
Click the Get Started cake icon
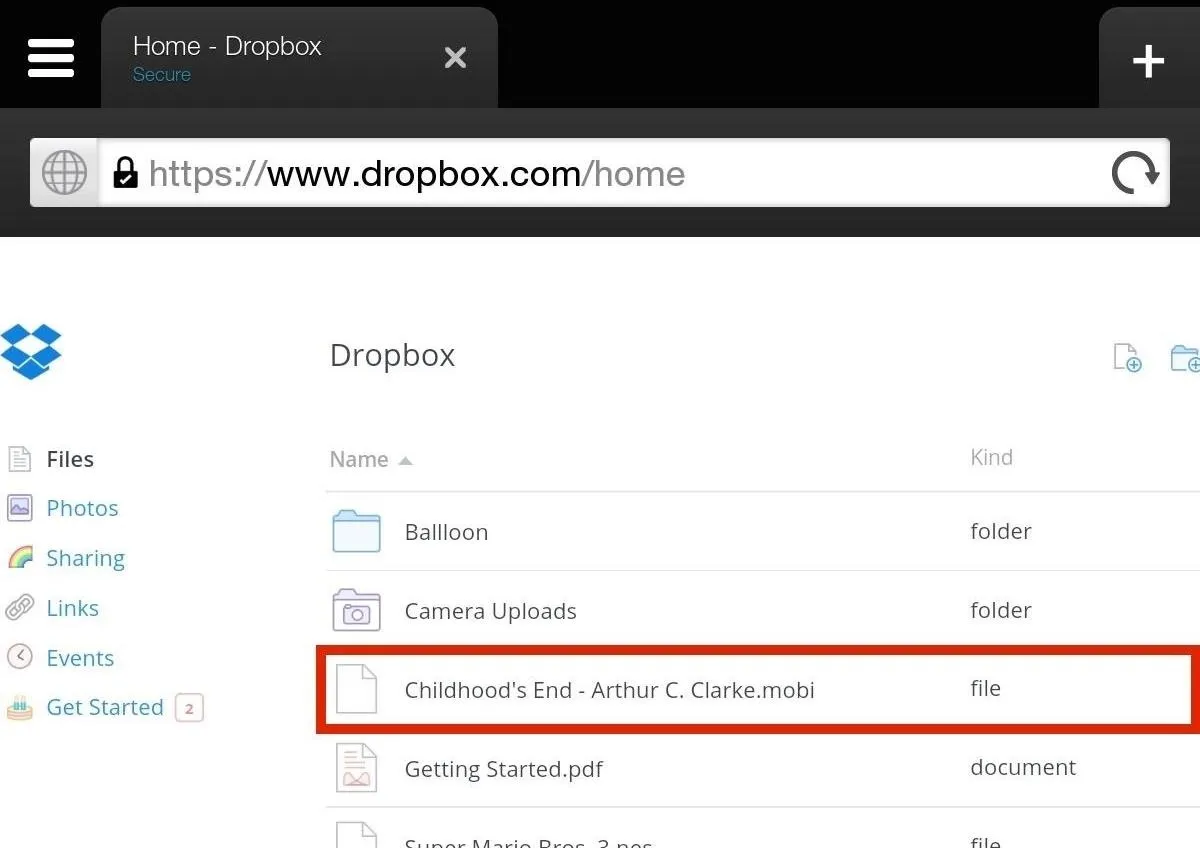[x=19, y=707]
